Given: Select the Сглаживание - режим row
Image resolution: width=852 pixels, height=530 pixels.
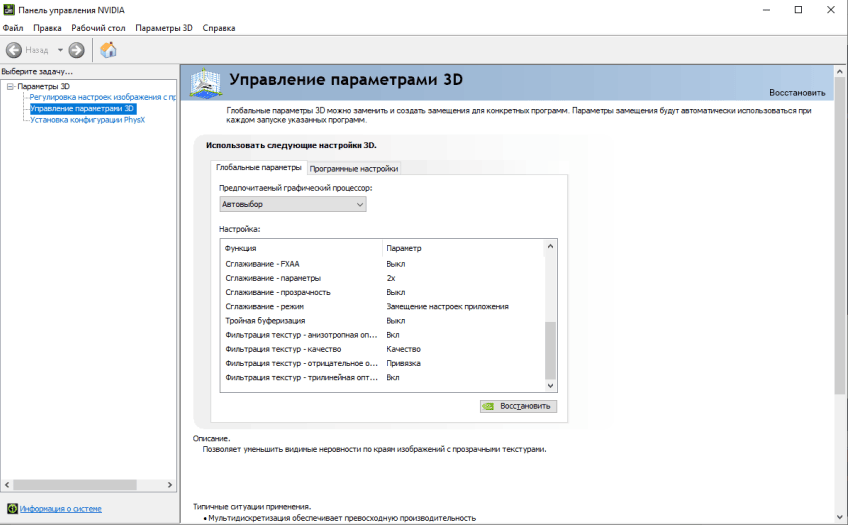Looking at the screenshot, I should [384, 308].
